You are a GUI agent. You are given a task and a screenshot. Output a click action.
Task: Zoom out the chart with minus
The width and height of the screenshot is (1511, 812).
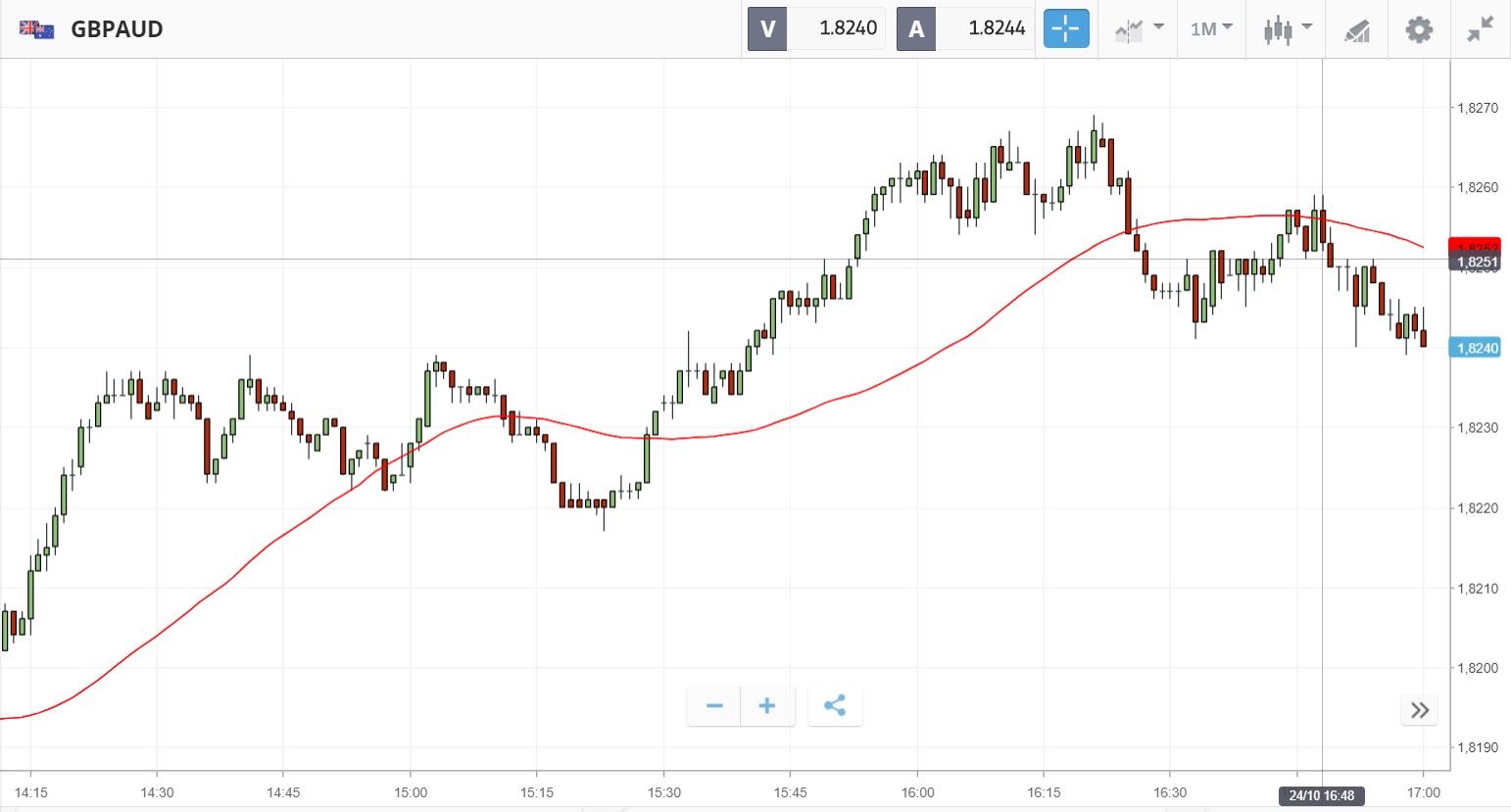pyautogui.click(x=714, y=706)
